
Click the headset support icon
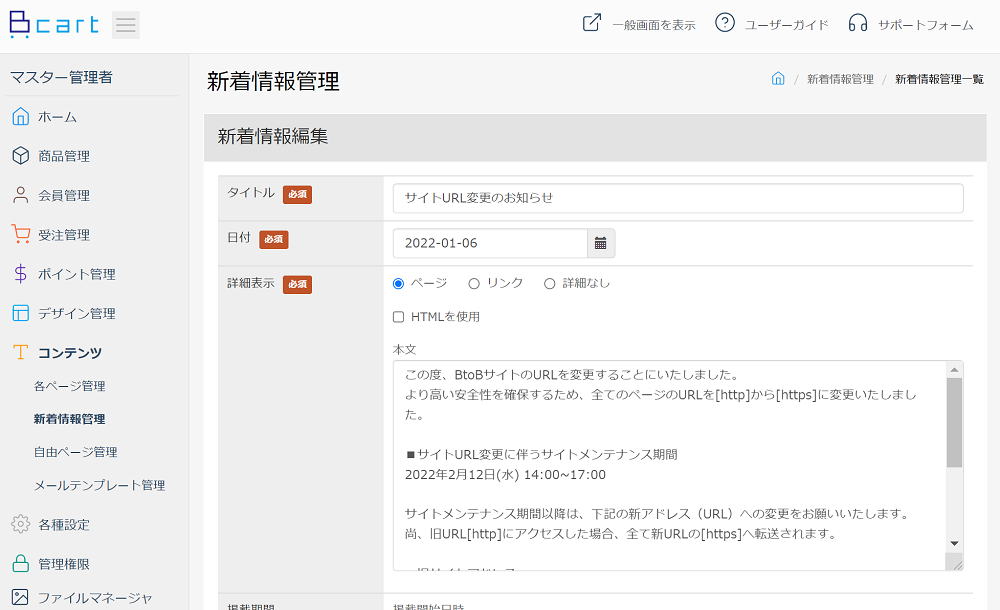coord(858,23)
